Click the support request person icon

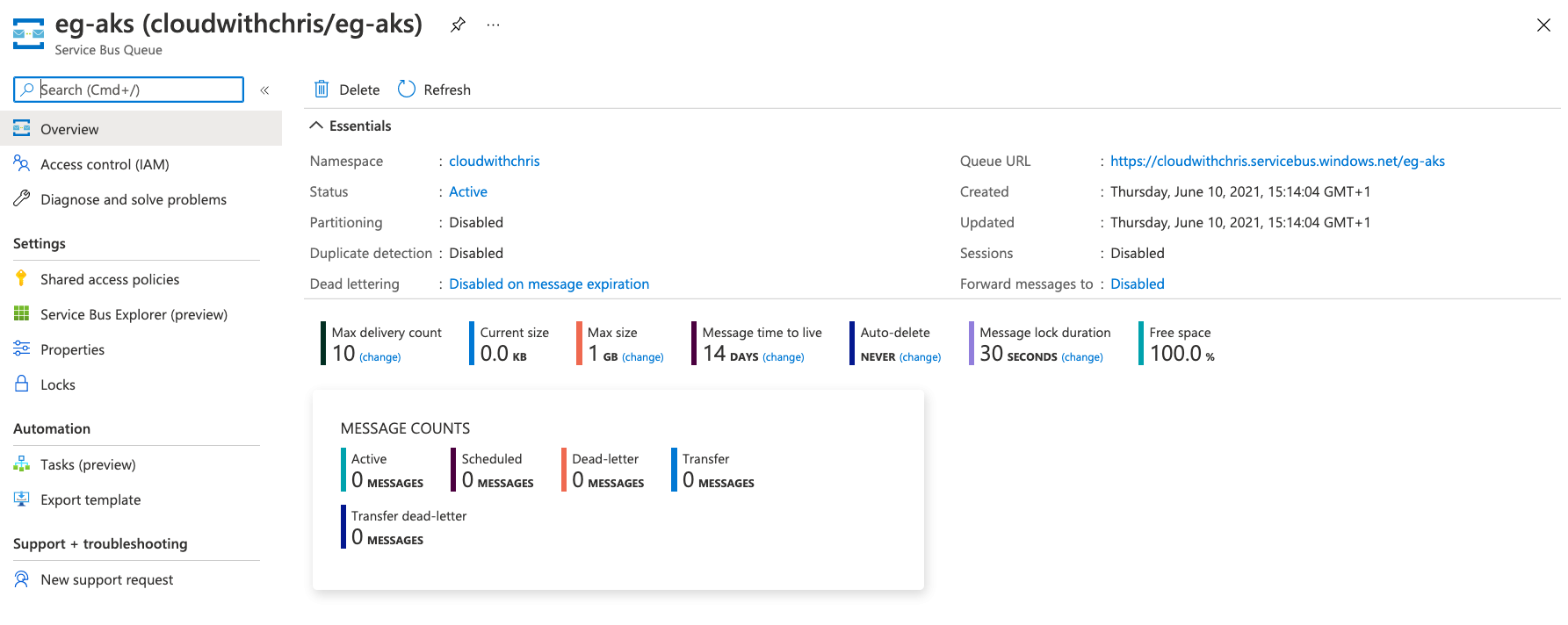pos(22,578)
